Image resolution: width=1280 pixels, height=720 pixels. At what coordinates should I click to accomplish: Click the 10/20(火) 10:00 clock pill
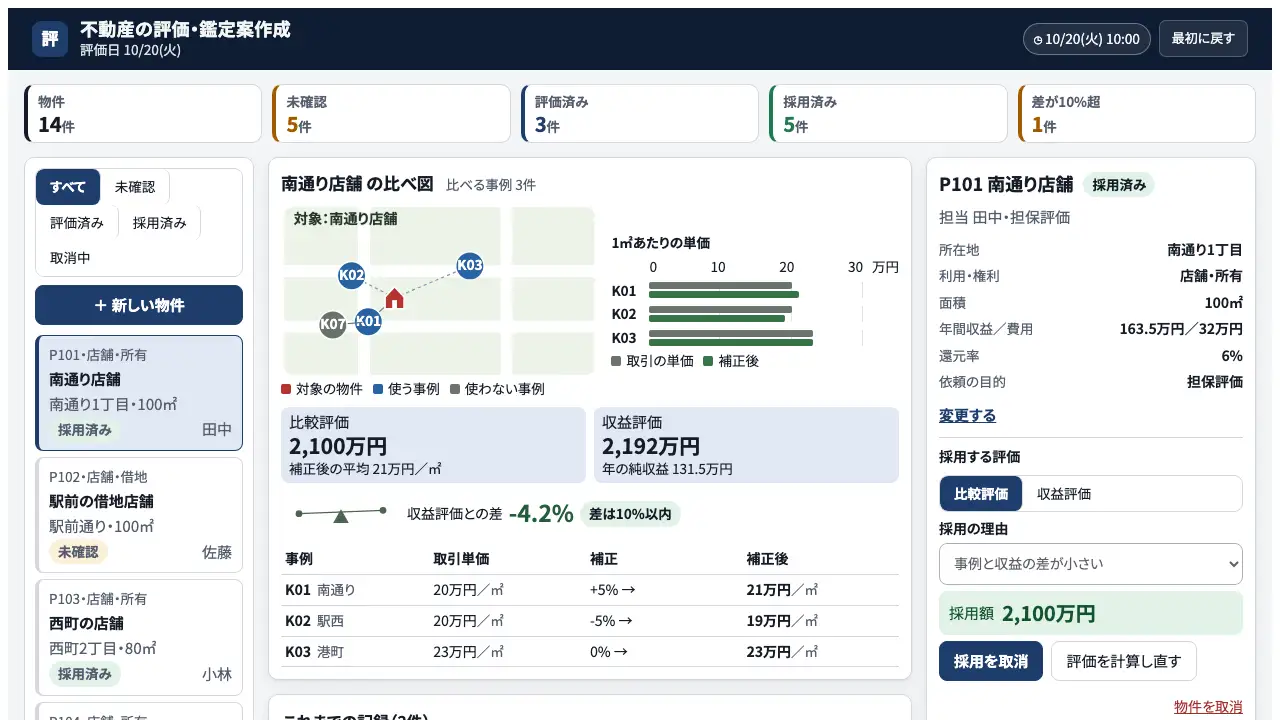[1087, 39]
